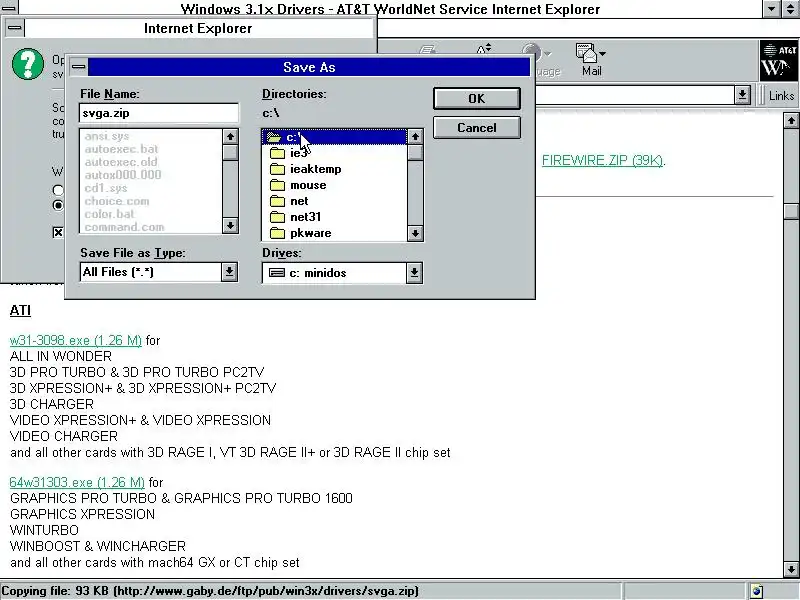Screen dimensions: 800x600
Task: Click Directories list scroll down arrow
Action: click(415, 233)
